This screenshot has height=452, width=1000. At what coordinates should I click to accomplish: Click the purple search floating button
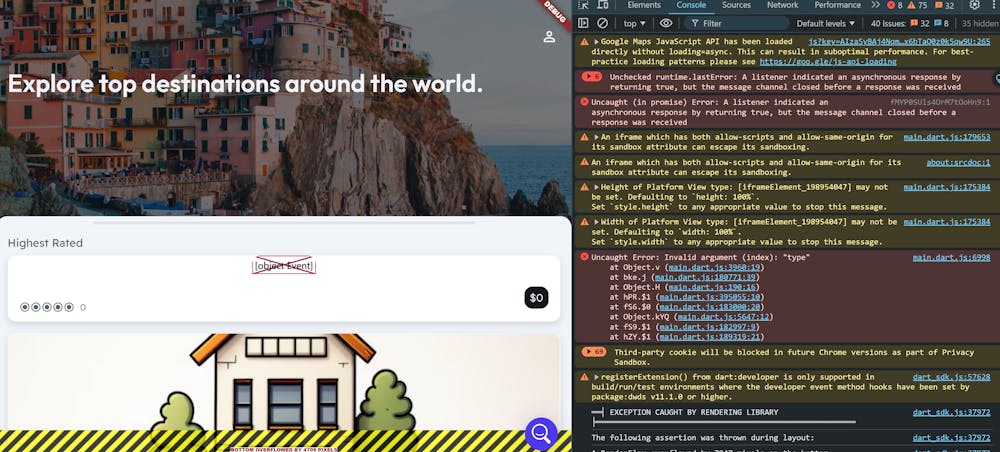pyautogui.click(x=541, y=434)
